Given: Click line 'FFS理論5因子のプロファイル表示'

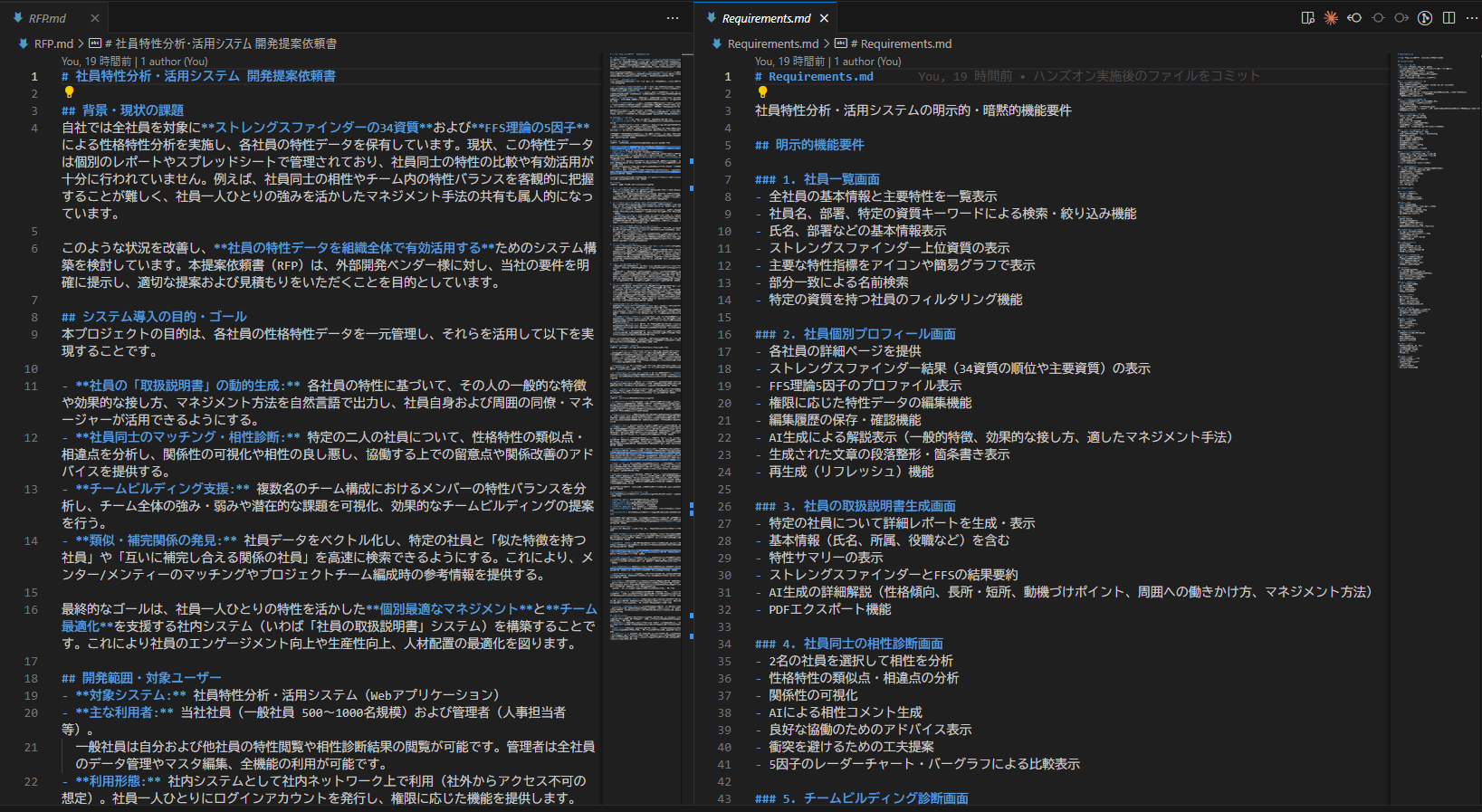Looking at the screenshot, I should (865, 386).
